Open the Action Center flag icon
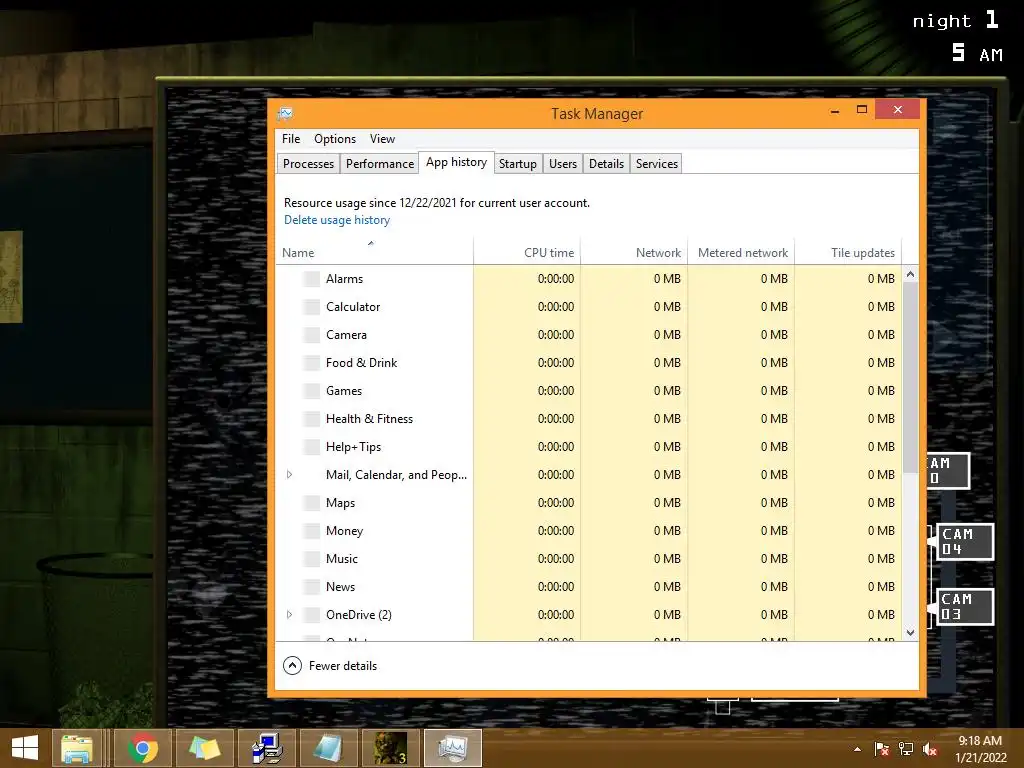The height and width of the screenshot is (768, 1024). pos(882,749)
